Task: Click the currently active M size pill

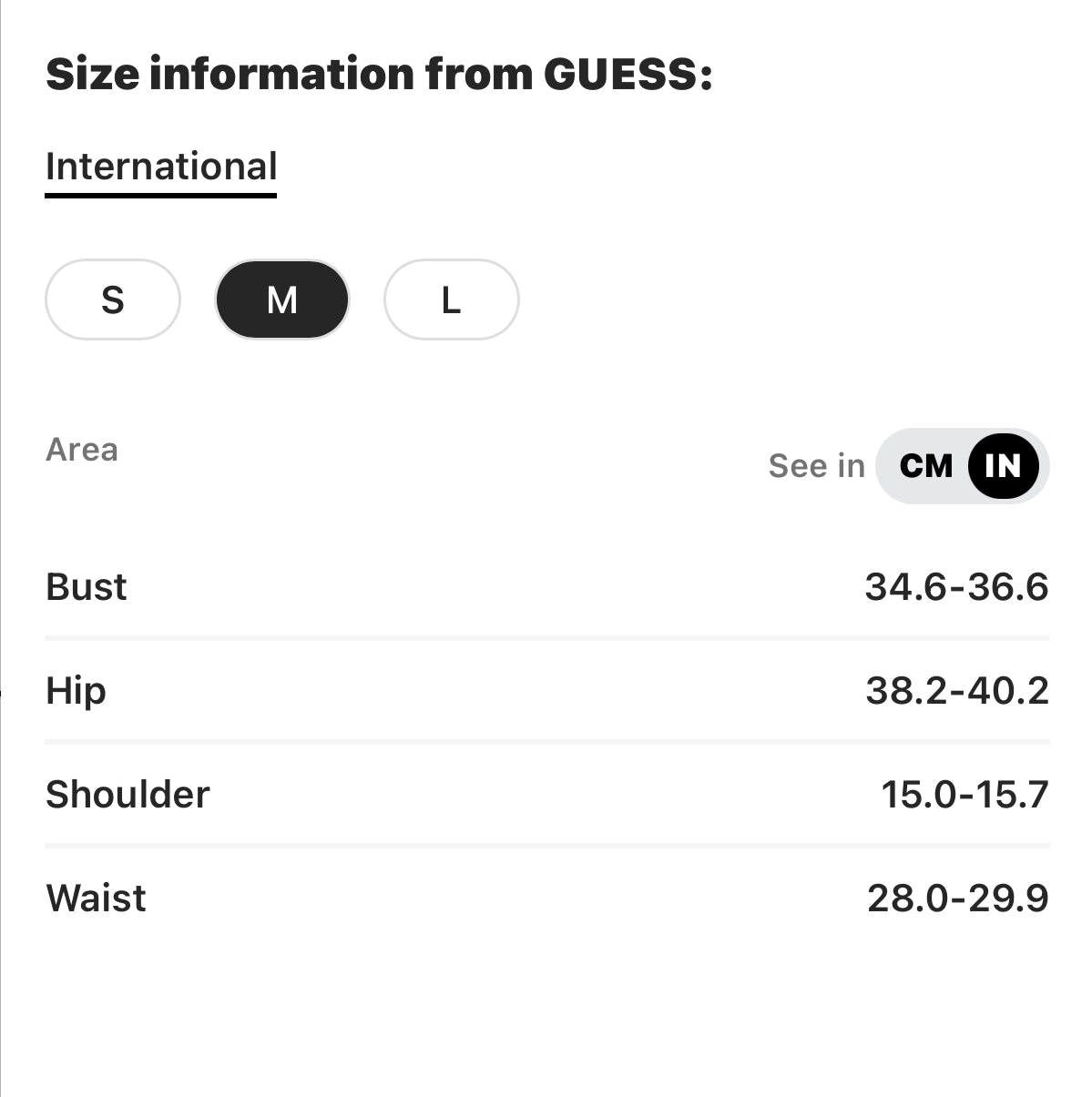Action: coord(281,300)
